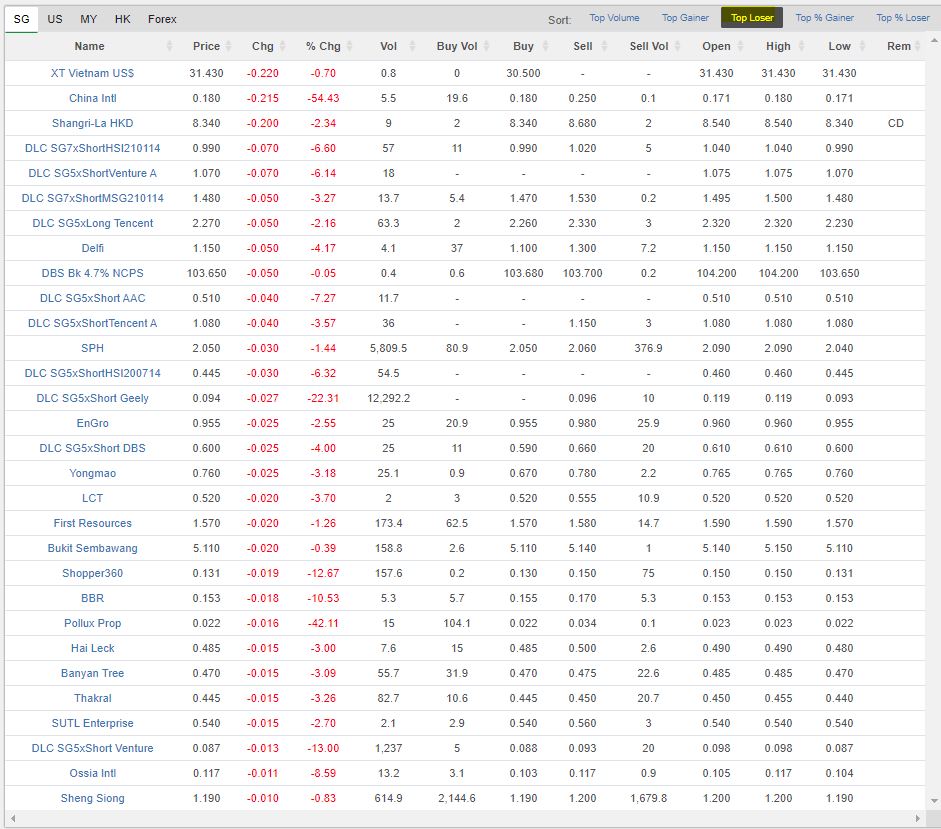Screen dimensions: 941x829
Task: Open DLC SG5xShort AAC link
Action: pyautogui.click(x=92, y=298)
